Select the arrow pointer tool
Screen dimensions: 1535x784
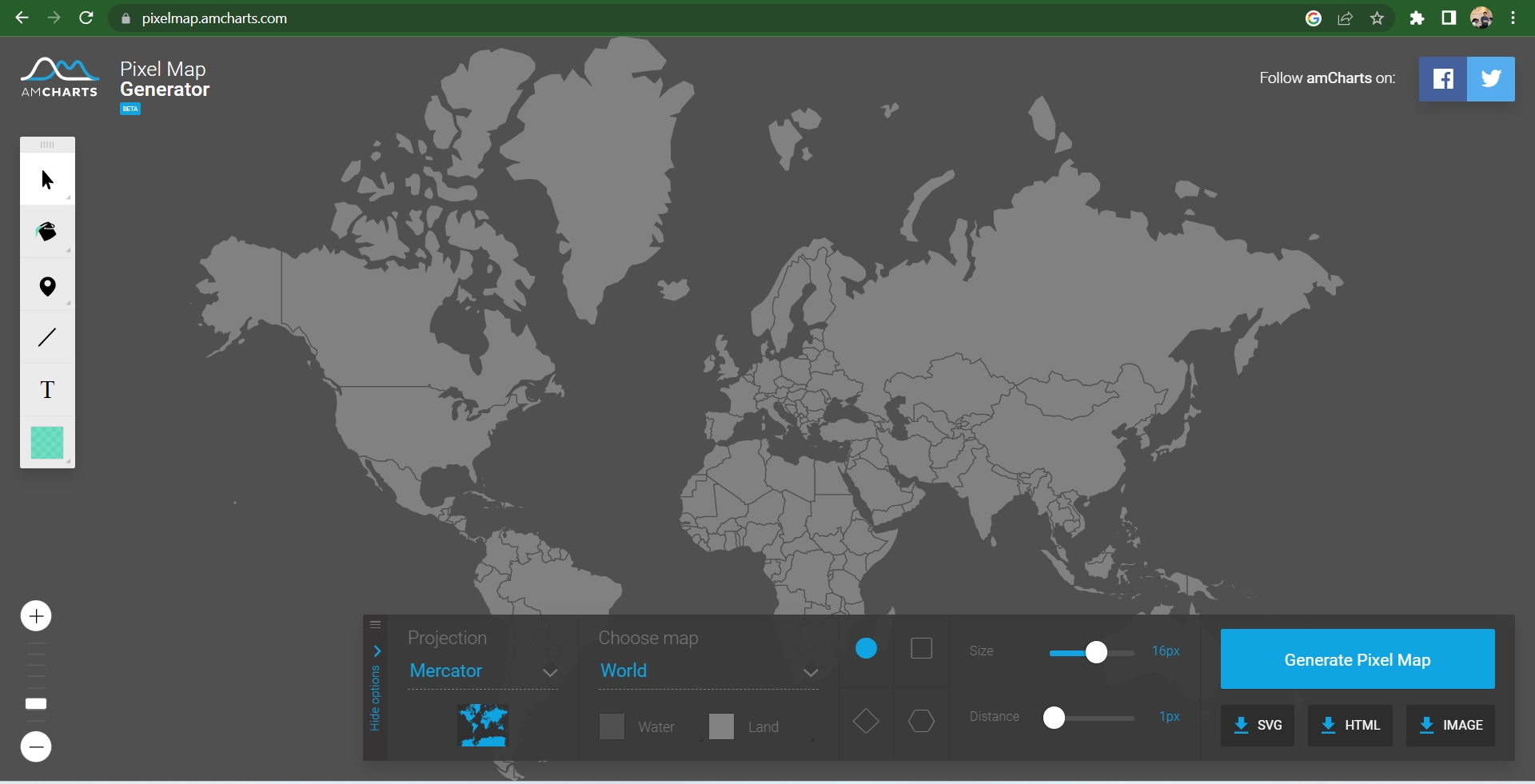click(47, 180)
